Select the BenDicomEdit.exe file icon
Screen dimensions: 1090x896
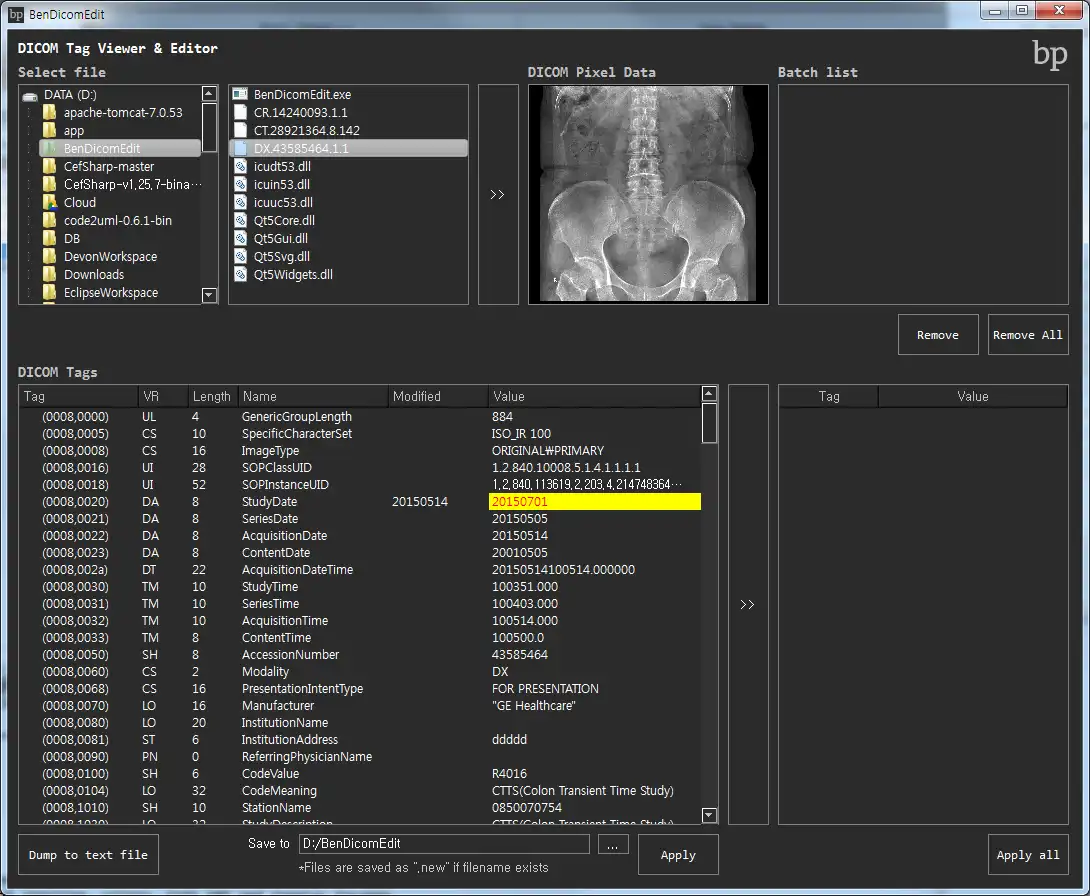click(240, 95)
